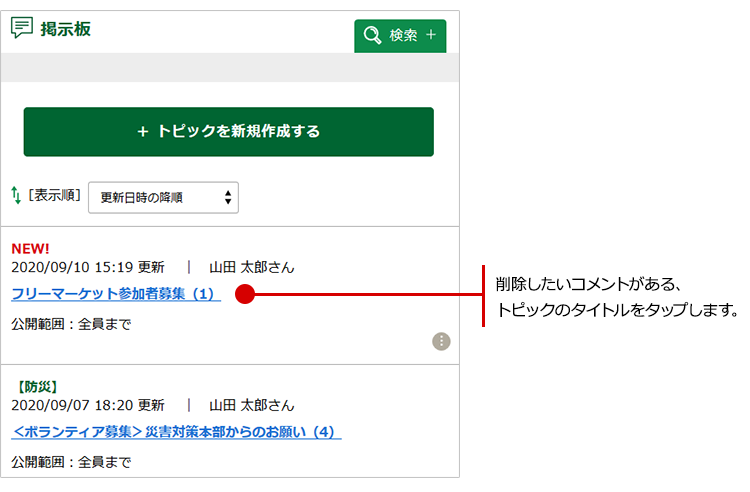The image size is (750, 492).
Task: Click the green up-down sort arrows icon
Action: 16,196
